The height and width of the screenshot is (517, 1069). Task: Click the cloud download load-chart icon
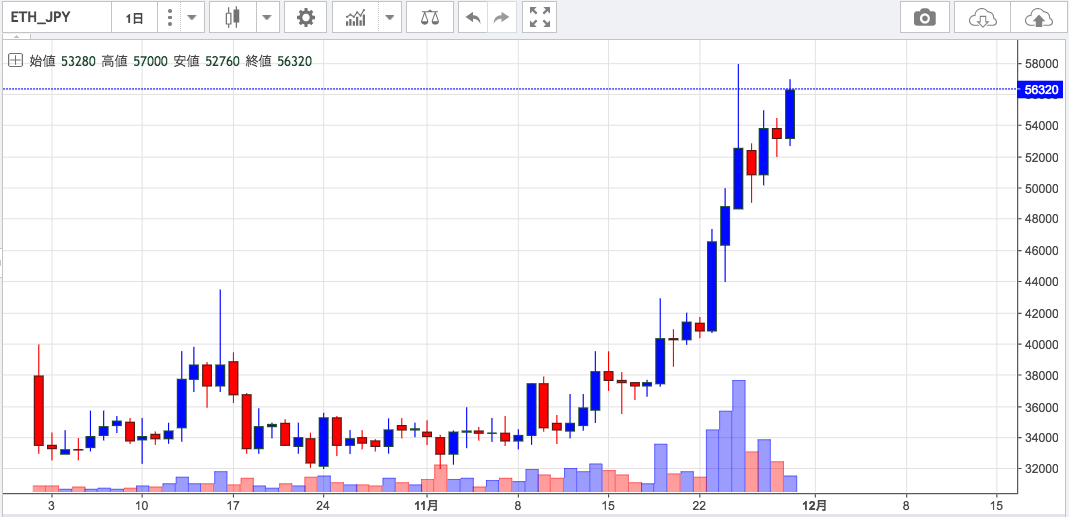(982, 18)
